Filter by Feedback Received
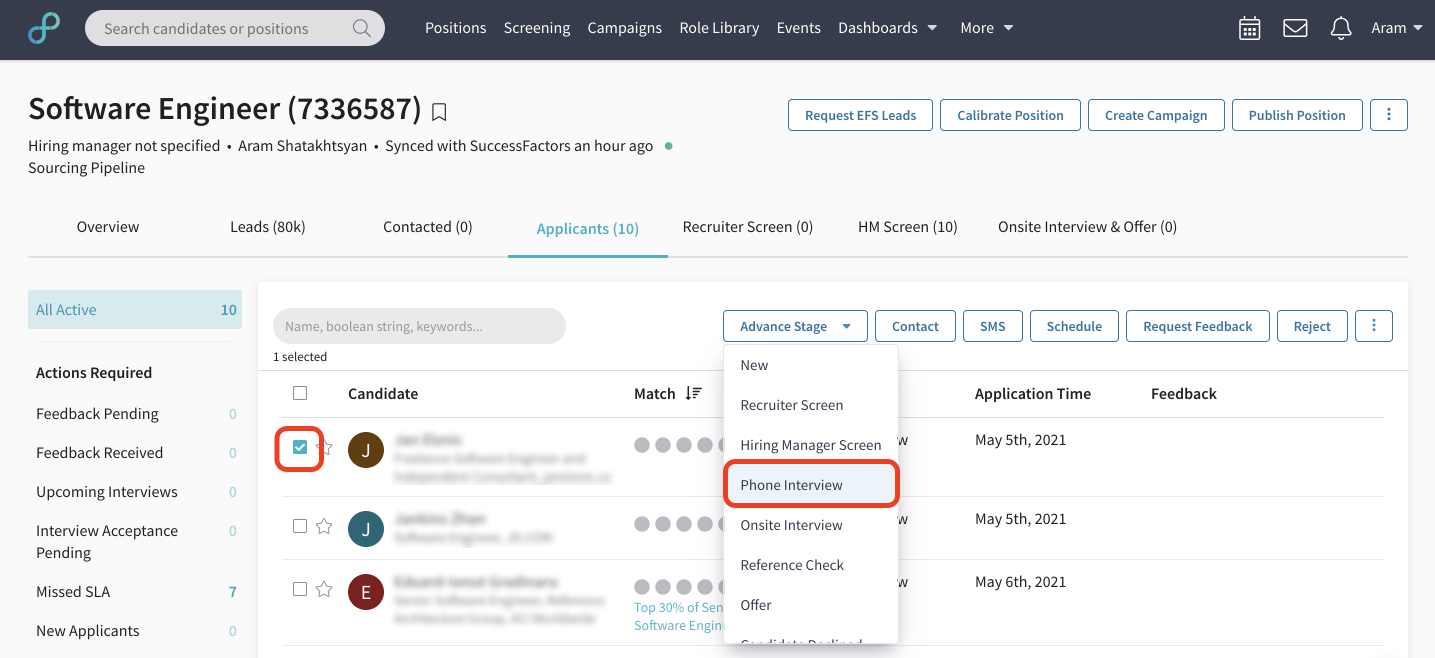Screen dimensions: 1435x658 tap(135, 452)
